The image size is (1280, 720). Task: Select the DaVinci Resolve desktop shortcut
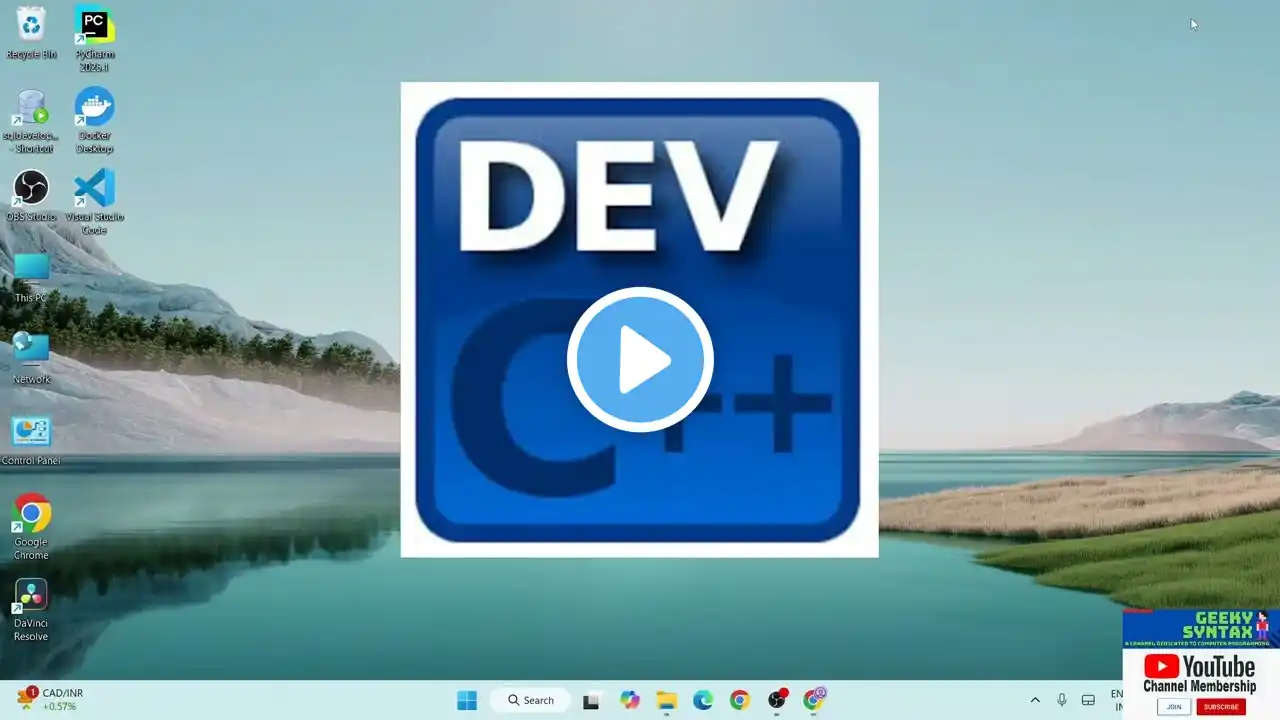pyautogui.click(x=31, y=609)
